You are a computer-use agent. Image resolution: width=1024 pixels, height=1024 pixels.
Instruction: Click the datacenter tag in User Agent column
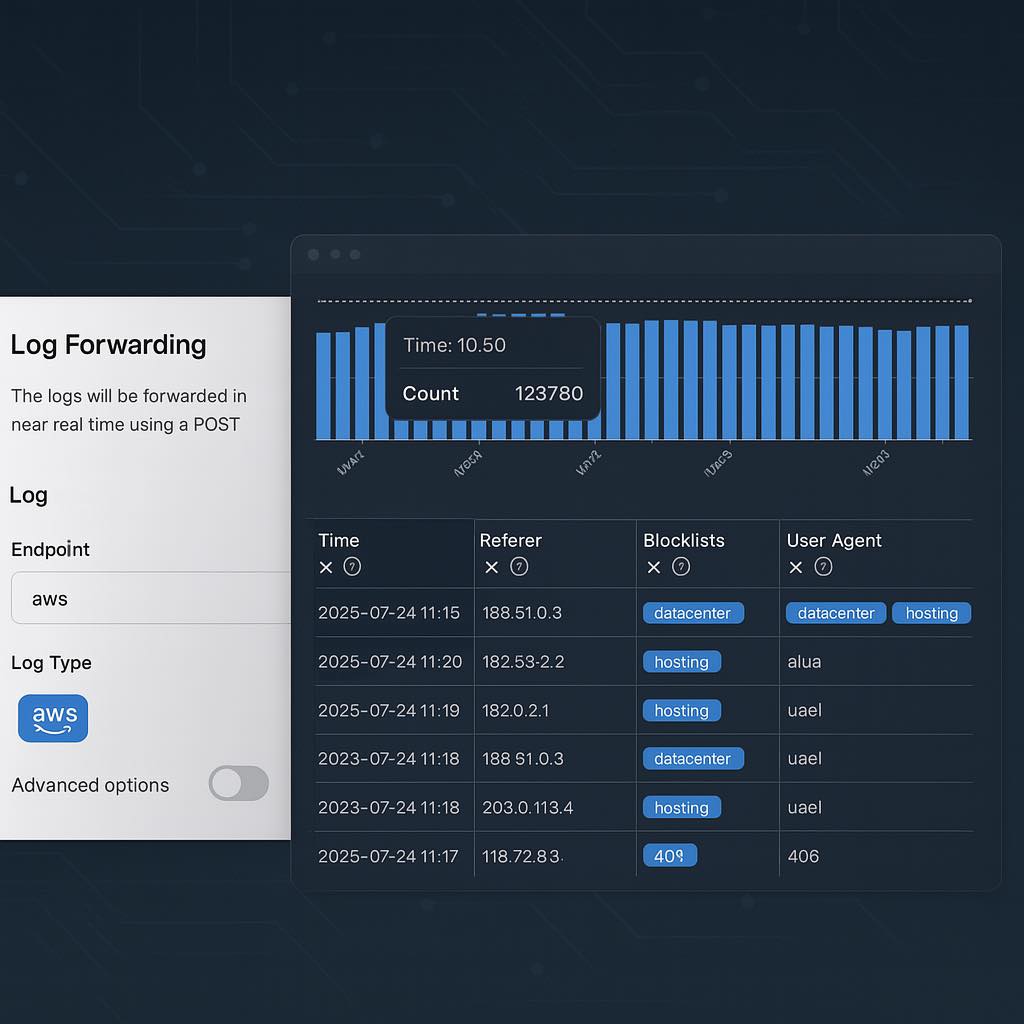836,613
